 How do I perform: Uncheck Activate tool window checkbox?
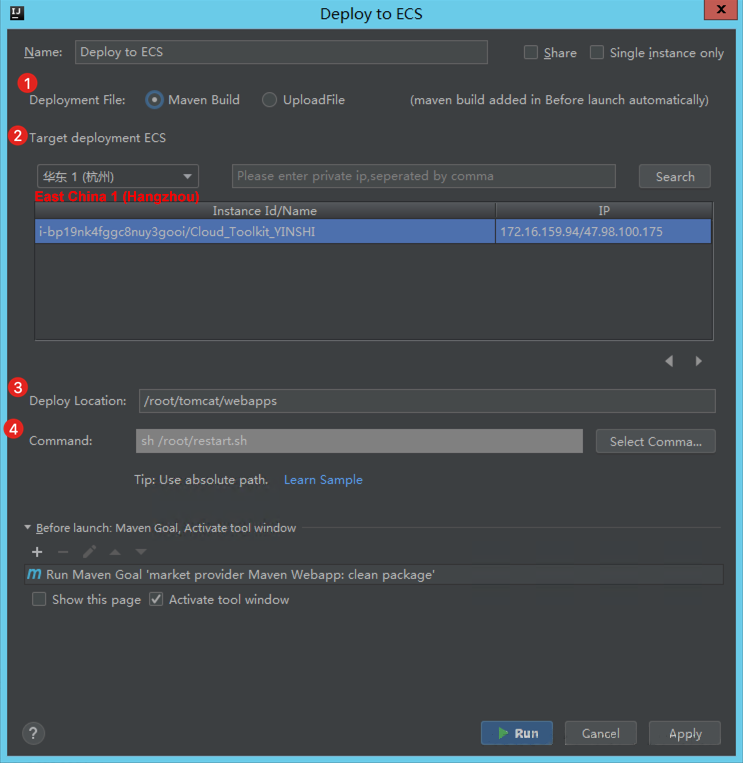[156, 599]
